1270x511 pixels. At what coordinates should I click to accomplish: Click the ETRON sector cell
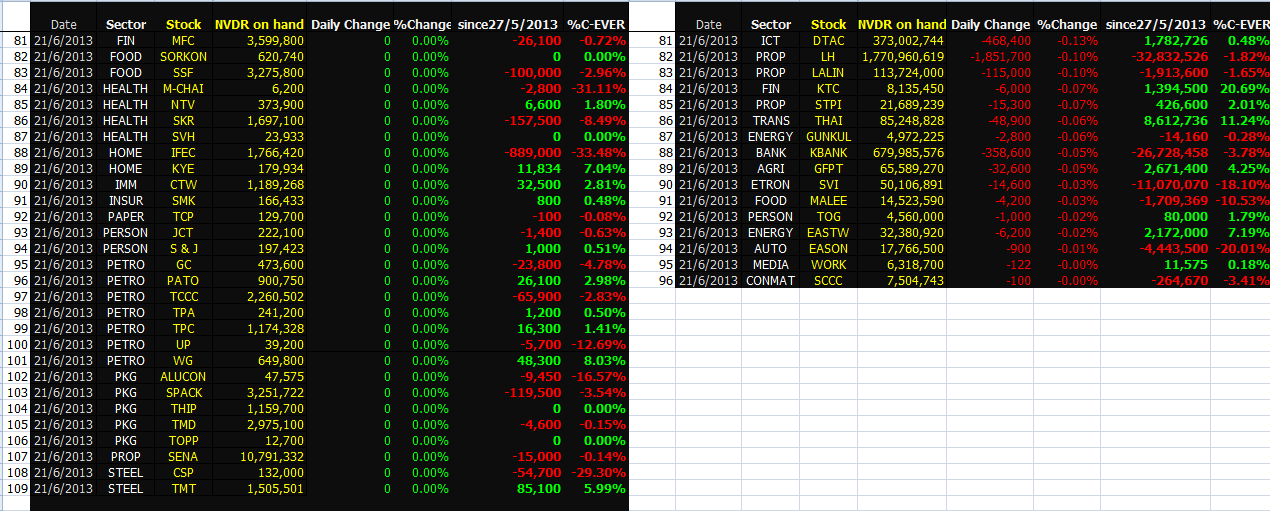771,185
